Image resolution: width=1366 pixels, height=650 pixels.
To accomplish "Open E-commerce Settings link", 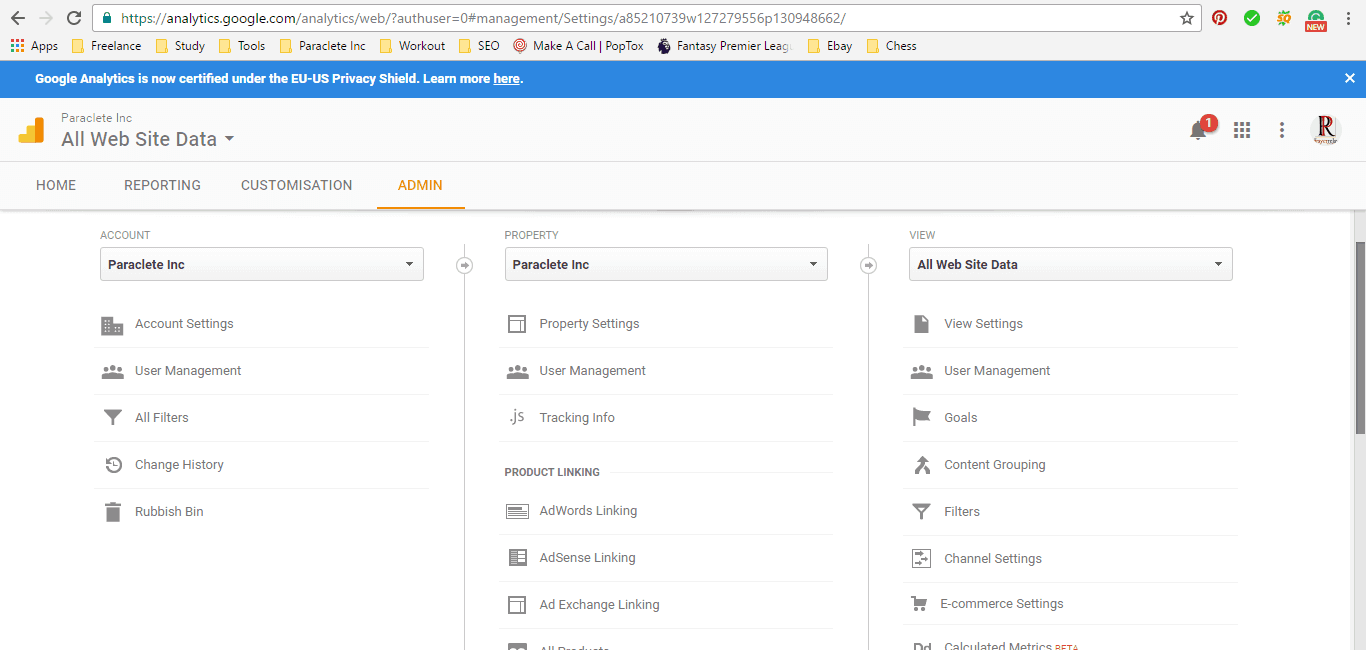I will tap(1002, 604).
